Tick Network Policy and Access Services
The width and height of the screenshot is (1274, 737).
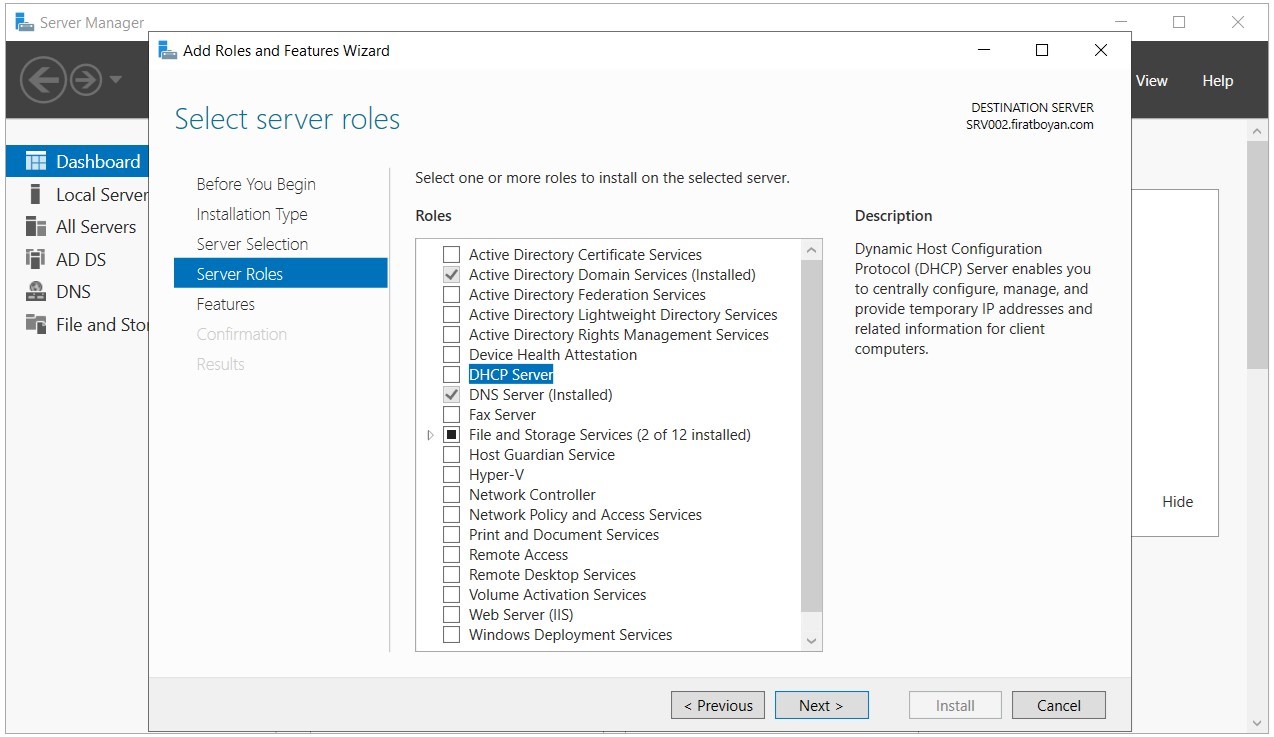point(452,515)
